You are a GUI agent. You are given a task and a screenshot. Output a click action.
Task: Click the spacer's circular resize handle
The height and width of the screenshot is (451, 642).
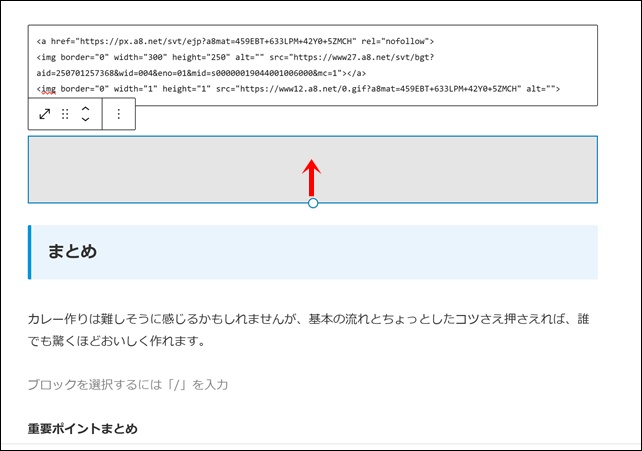[x=313, y=203]
